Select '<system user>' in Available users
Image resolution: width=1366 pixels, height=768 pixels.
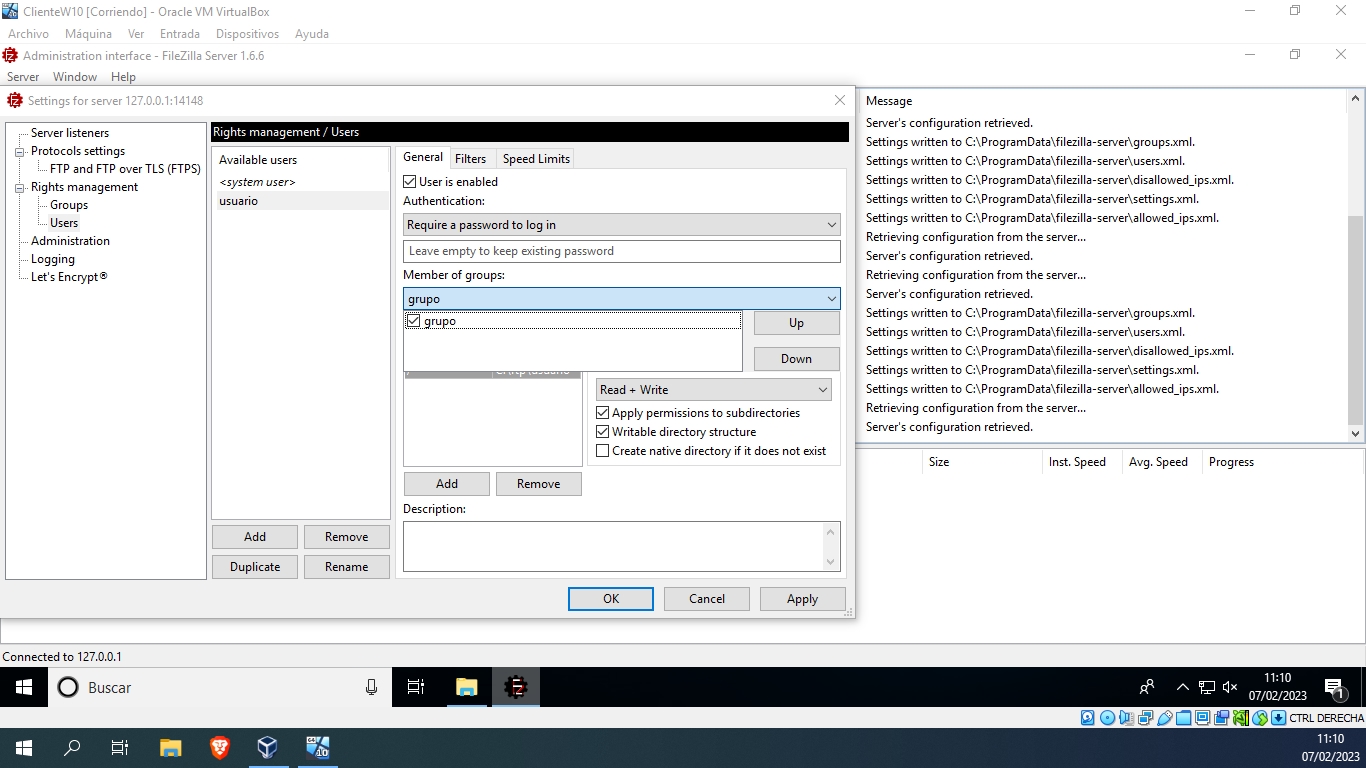[x=301, y=182]
